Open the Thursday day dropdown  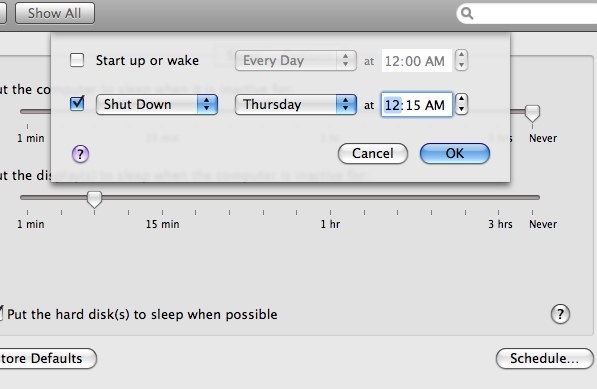click(296, 104)
